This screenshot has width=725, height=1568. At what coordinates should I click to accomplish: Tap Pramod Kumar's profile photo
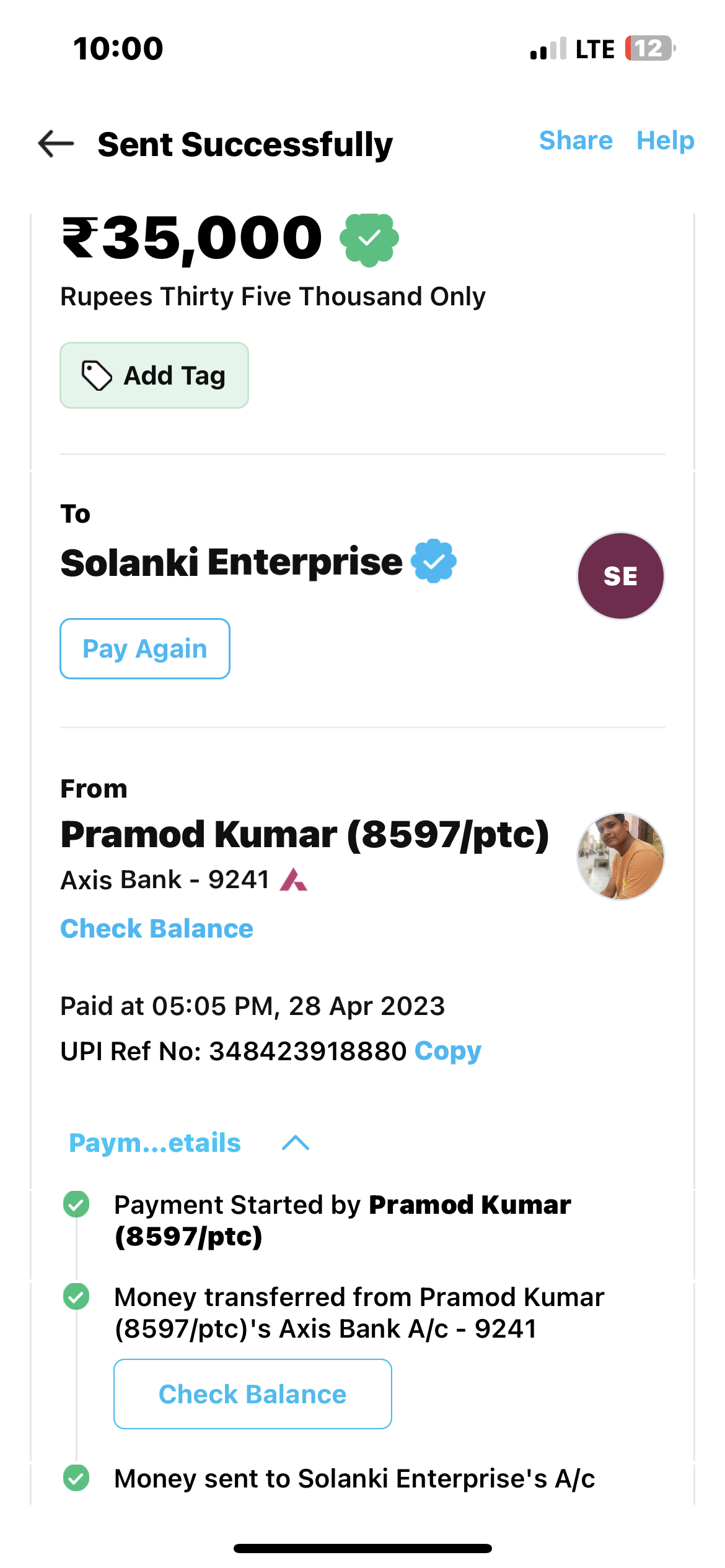pos(620,856)
